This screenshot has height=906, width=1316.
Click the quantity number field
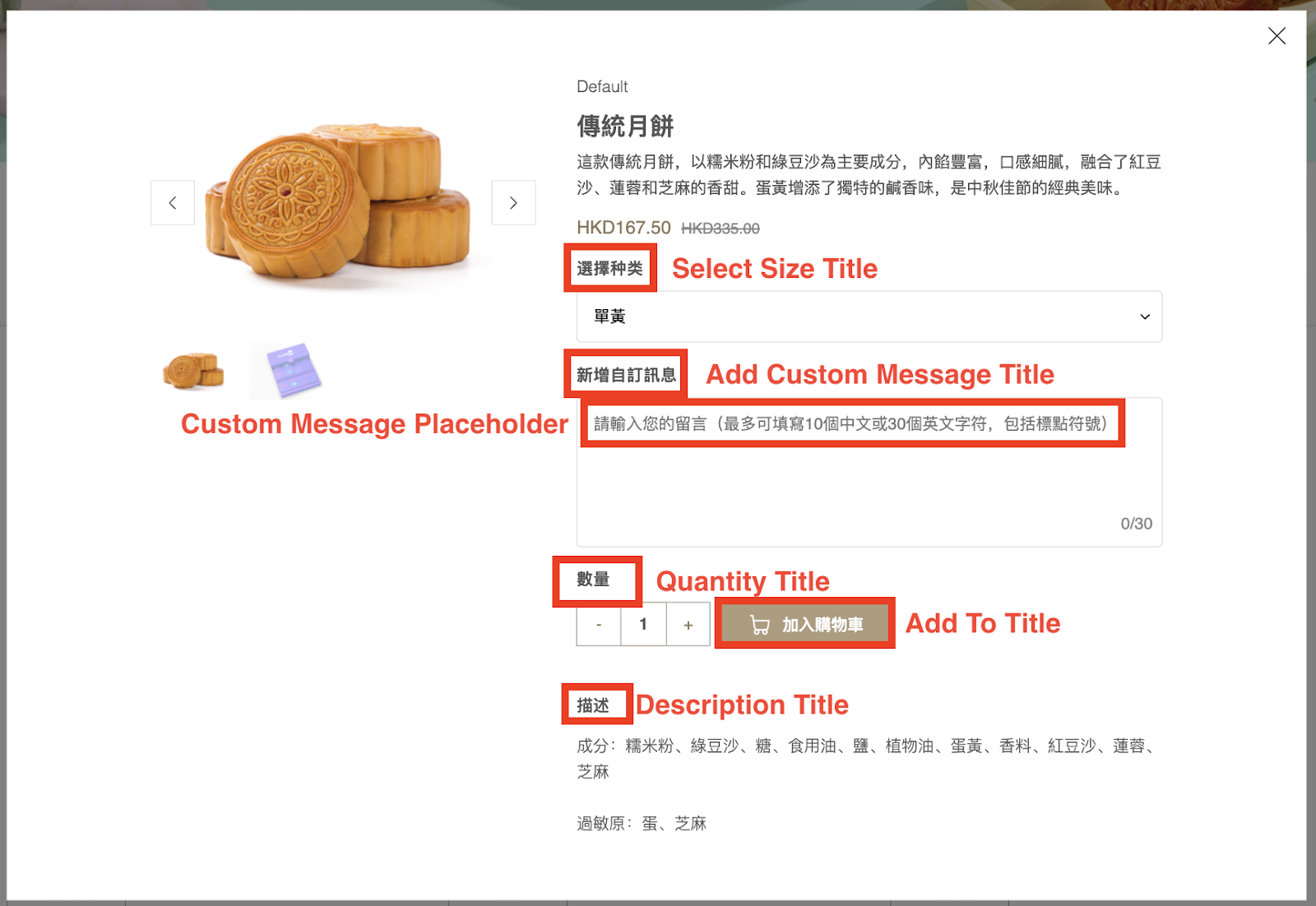643,625
